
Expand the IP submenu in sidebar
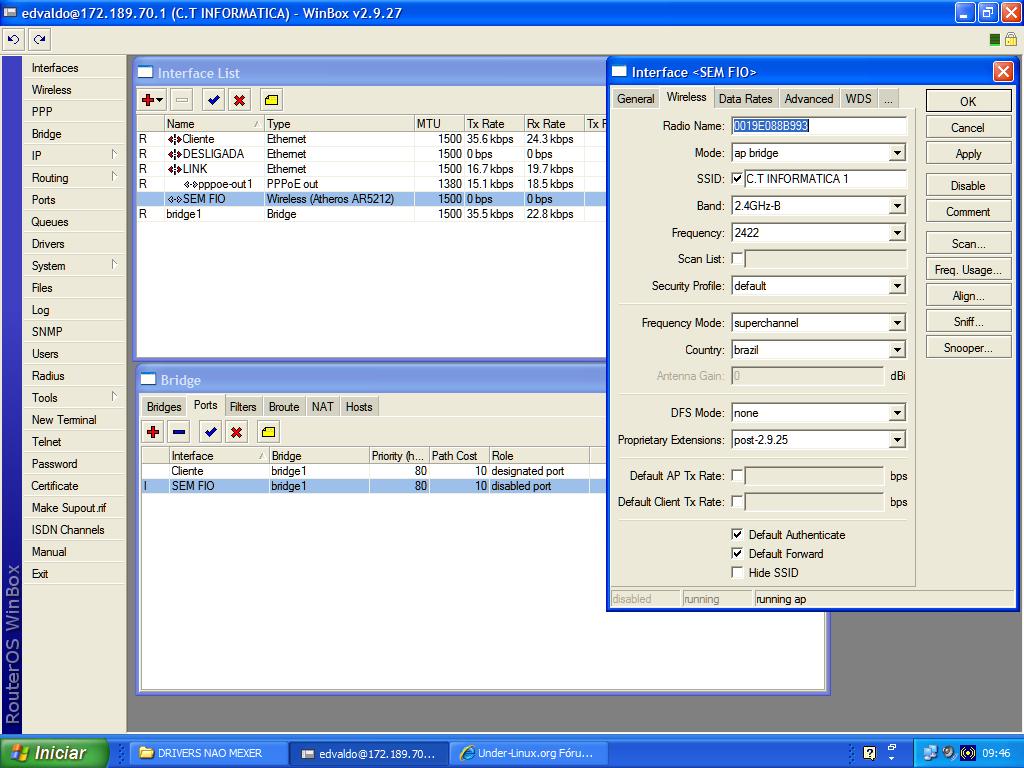74,155
